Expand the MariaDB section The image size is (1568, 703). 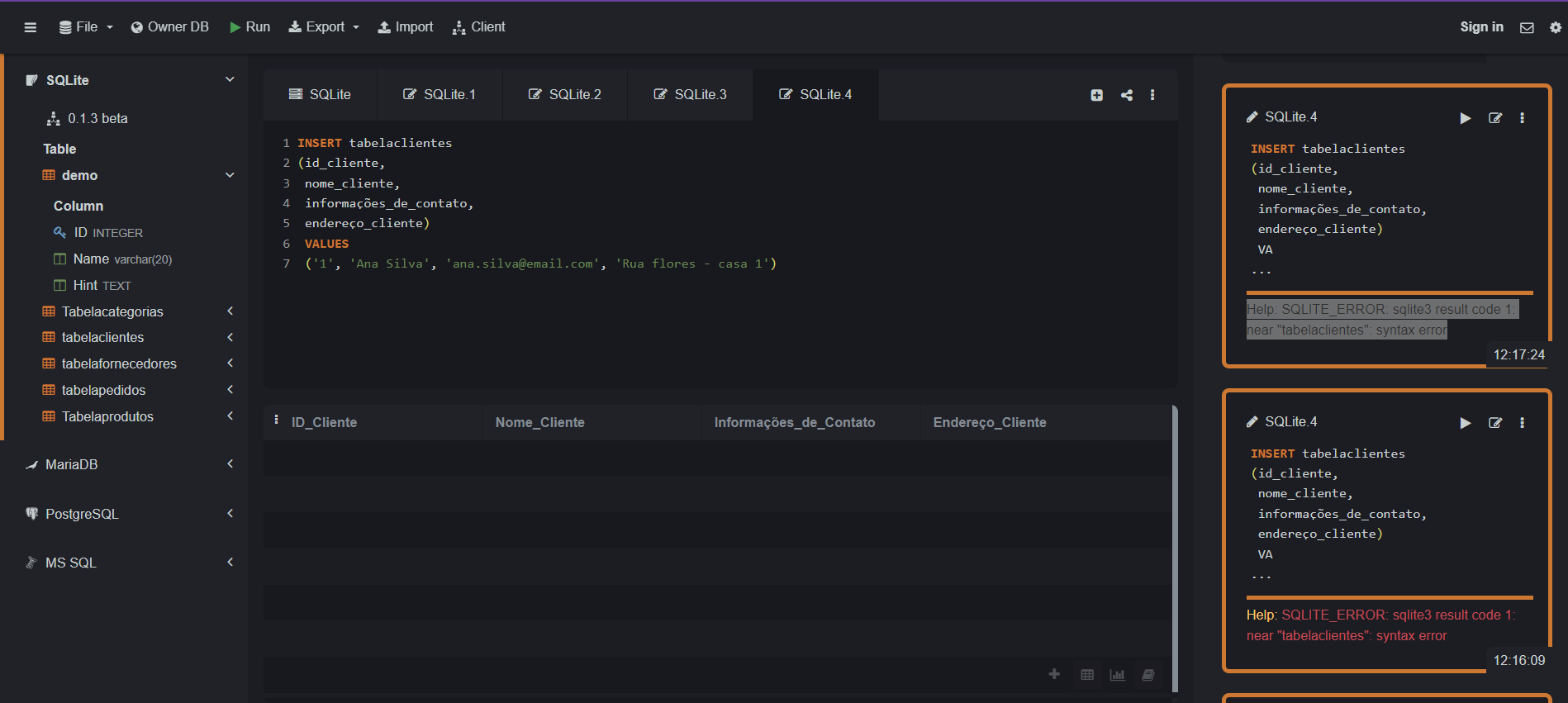coord(230,464)
